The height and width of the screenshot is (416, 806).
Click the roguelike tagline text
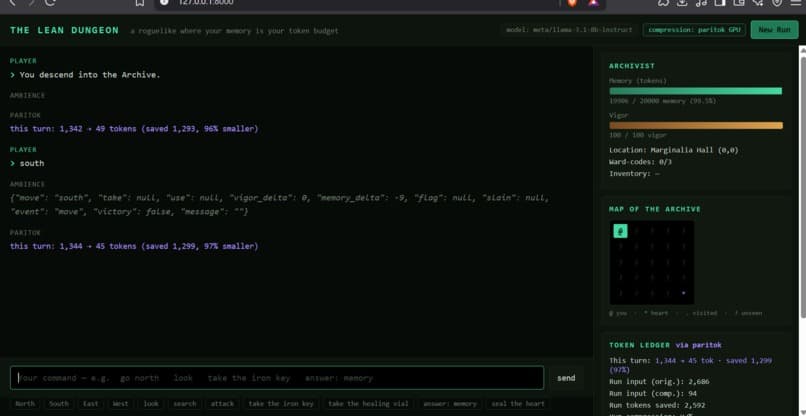[234, 31]
